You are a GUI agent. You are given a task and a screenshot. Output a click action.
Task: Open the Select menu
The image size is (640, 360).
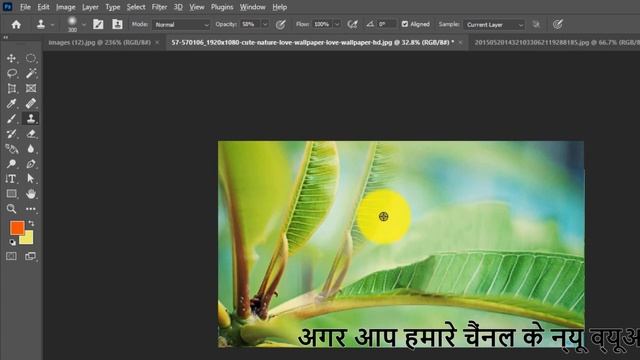(x=136, y=7)
